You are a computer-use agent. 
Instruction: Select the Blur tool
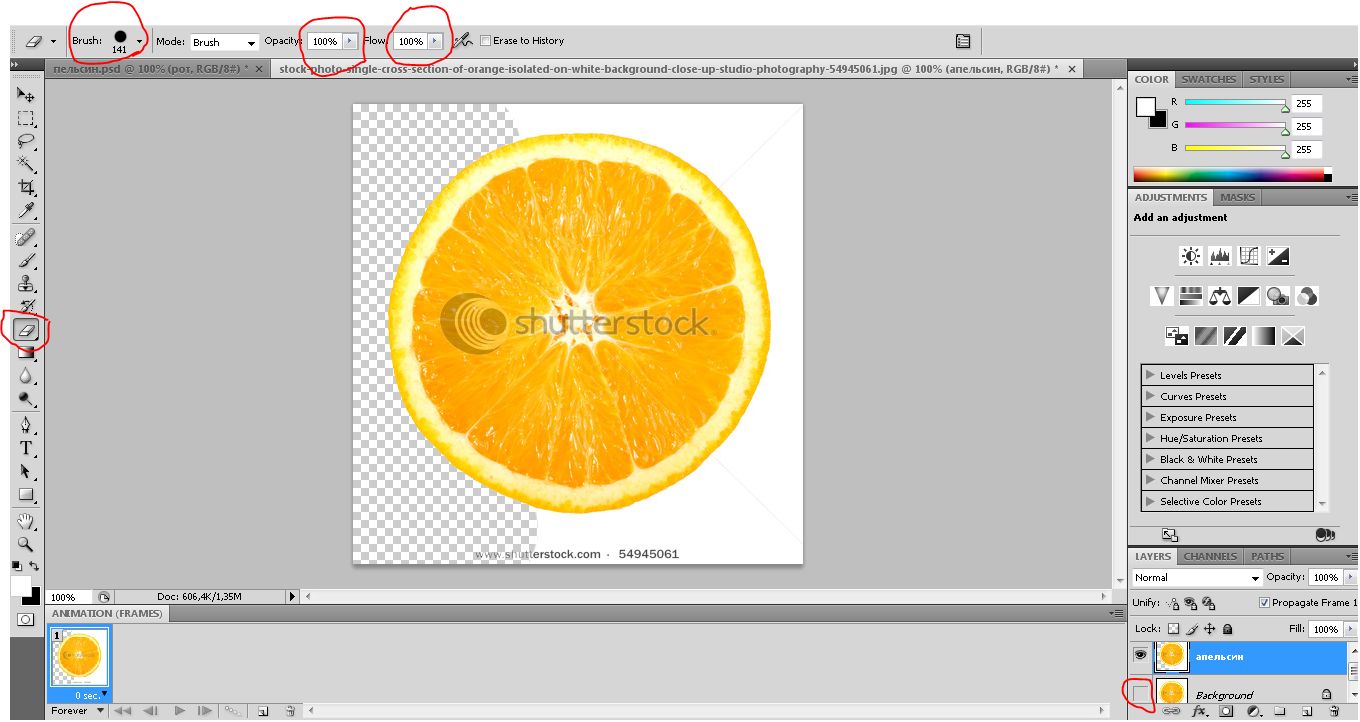26,376
